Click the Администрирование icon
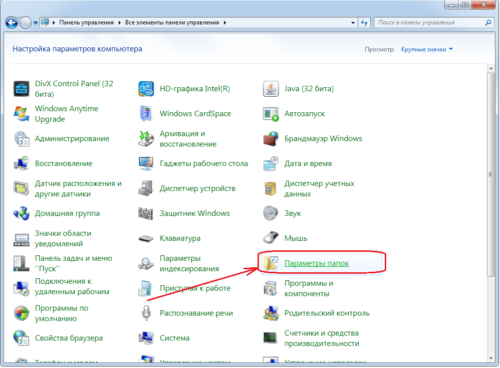Viewport: 500px width, 368px height. click(x=21, y=139)
